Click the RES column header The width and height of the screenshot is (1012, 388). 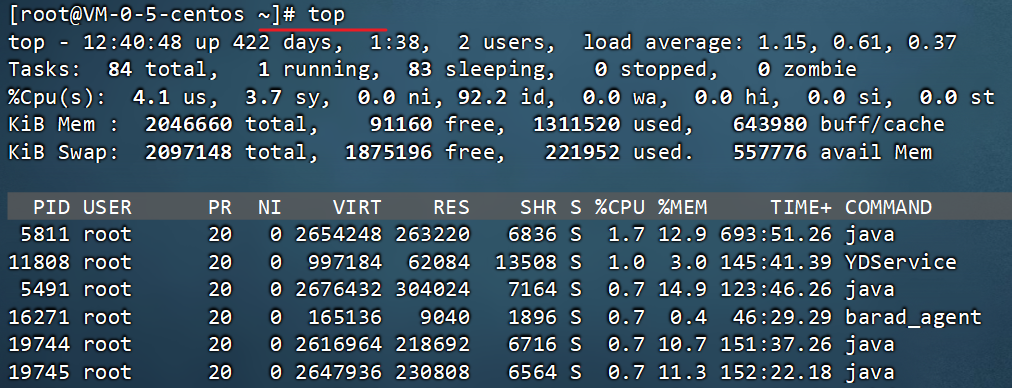[451, 207]
